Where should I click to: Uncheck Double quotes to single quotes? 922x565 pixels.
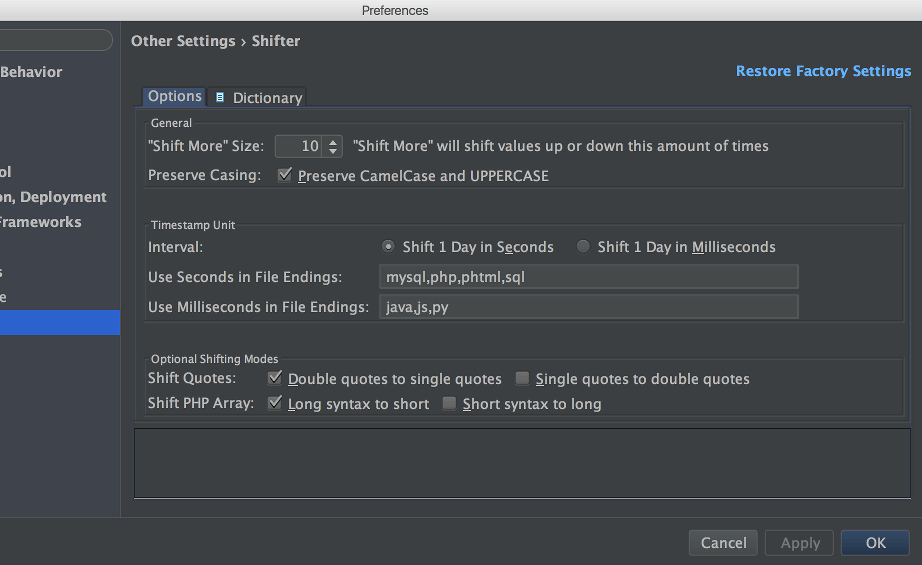[x=275, y=378]
